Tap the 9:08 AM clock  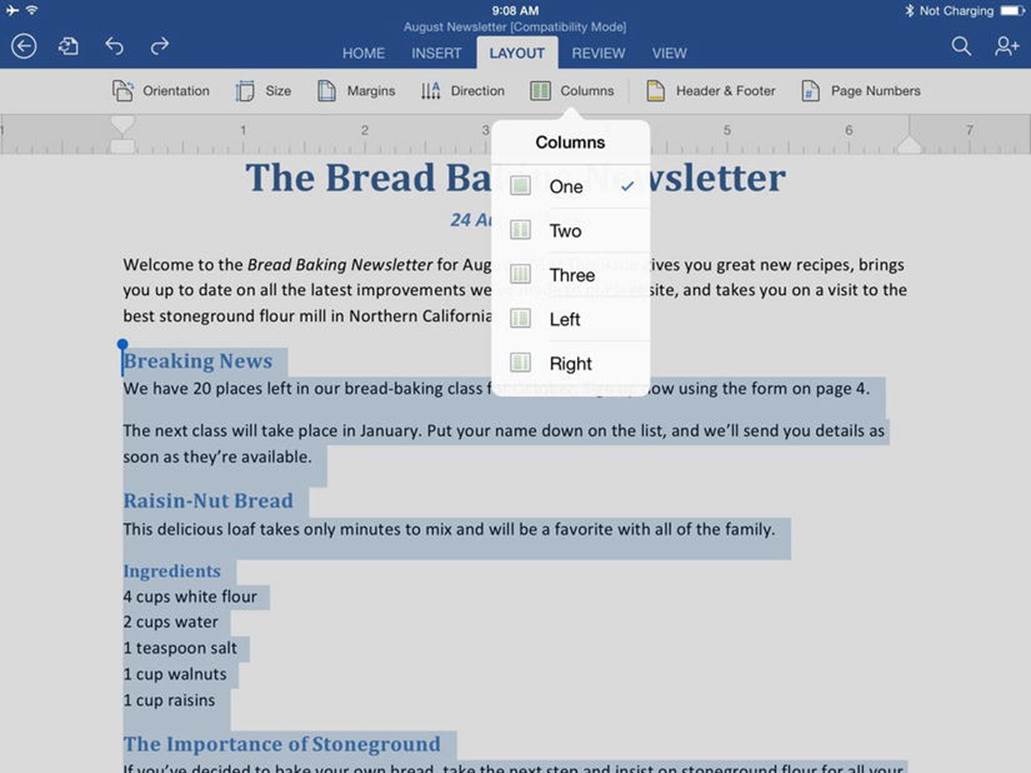click(x=516, y=11)
